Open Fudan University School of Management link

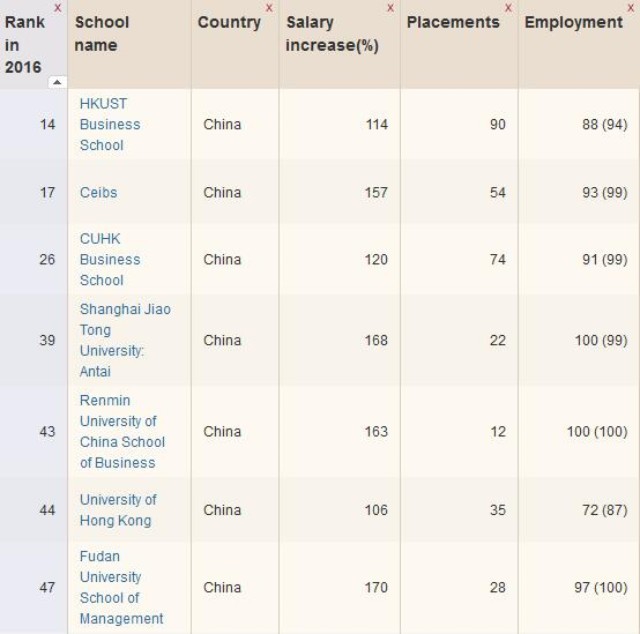coord(121,587)
